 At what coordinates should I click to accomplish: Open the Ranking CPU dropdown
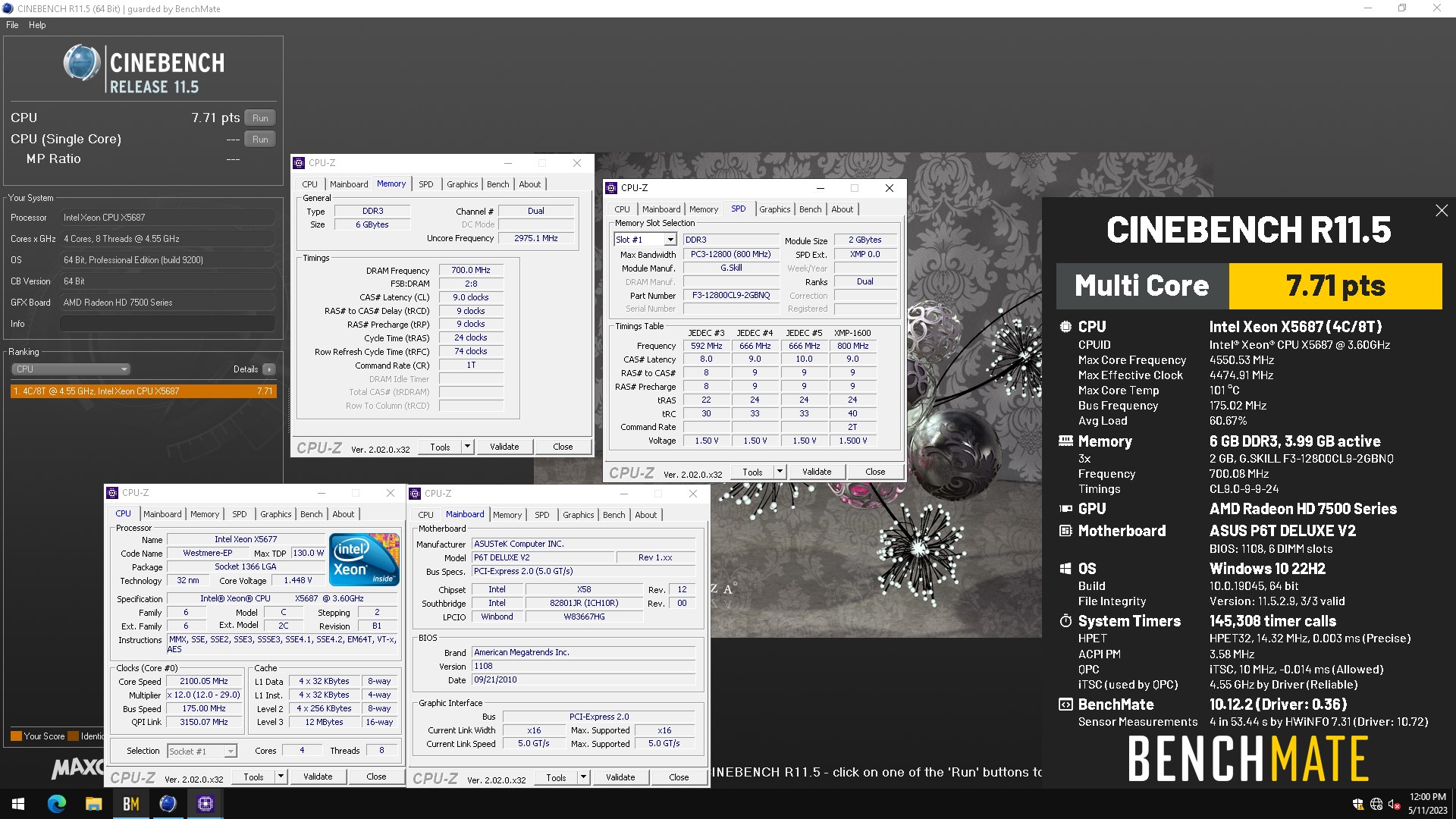(x=71, y=369)
